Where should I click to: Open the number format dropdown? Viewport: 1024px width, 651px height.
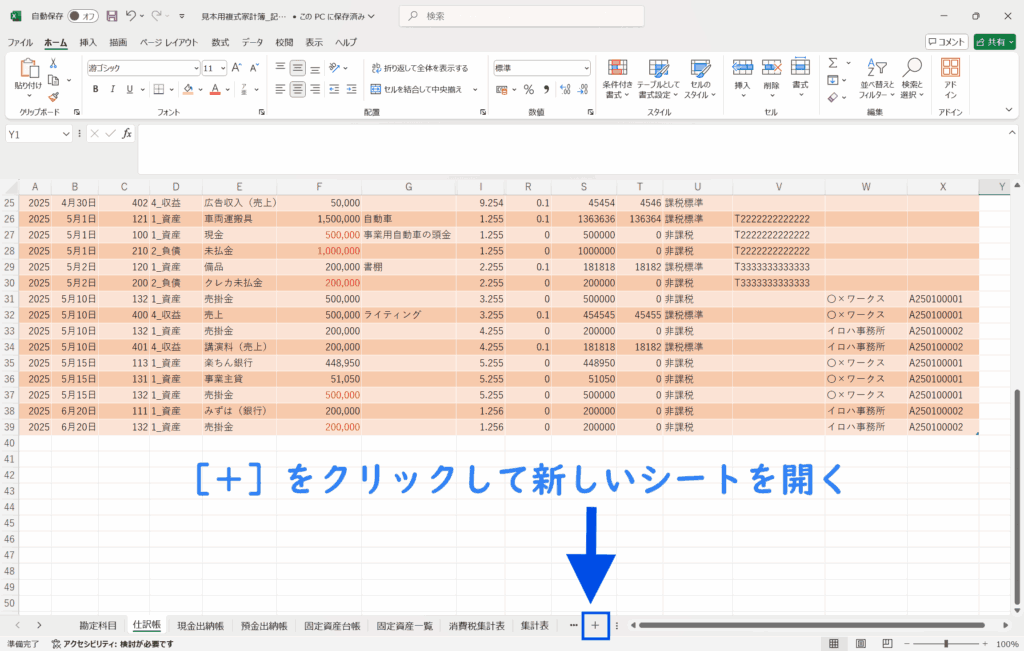coord(586,68)
